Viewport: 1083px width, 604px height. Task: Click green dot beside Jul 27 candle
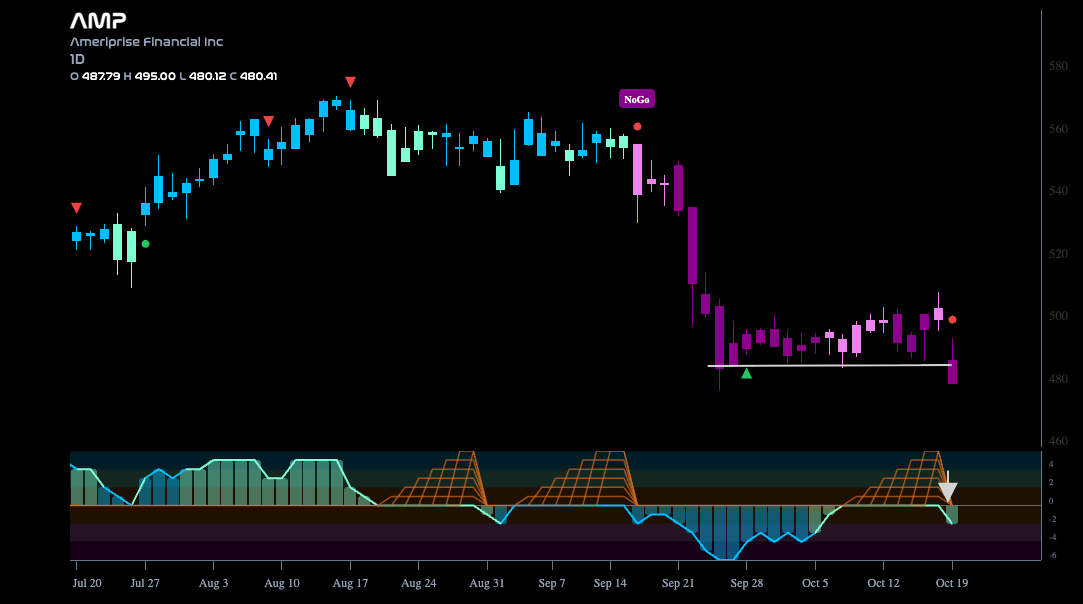(145, 244)
